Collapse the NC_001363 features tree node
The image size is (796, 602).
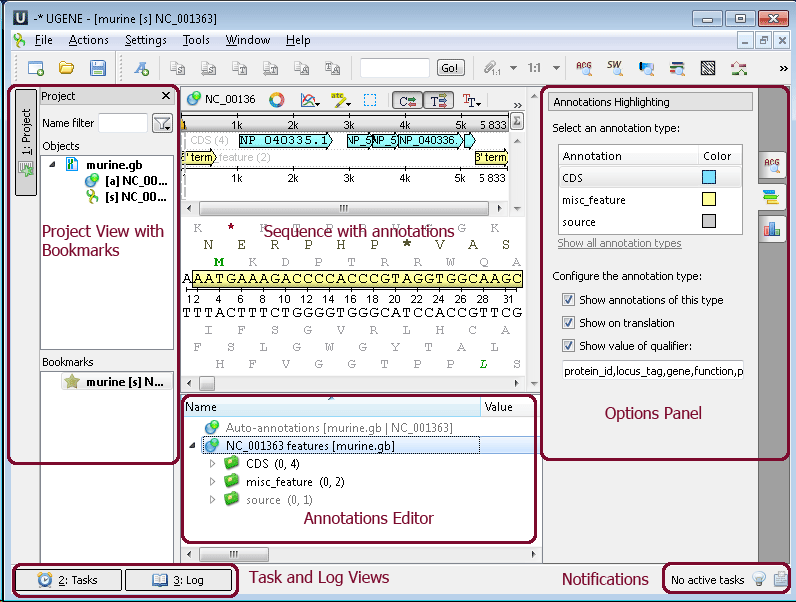[x=192, y=446]
